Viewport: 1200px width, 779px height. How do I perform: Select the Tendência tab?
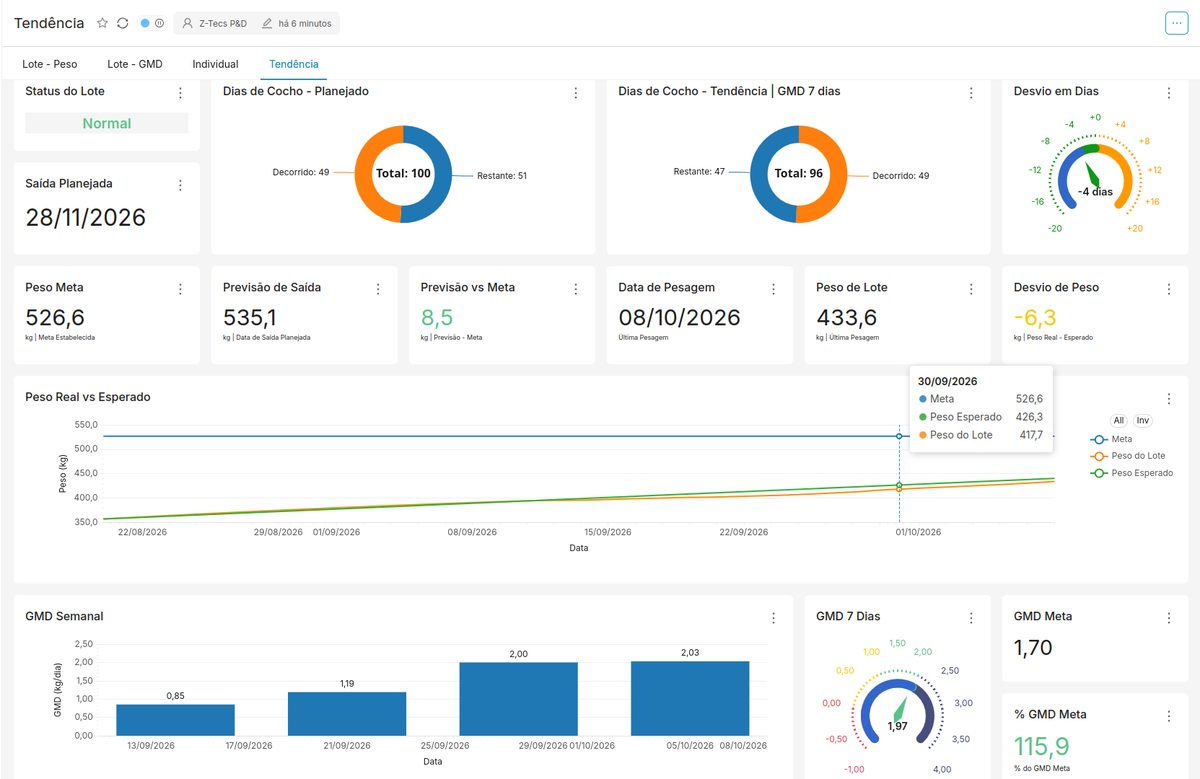point(294,64)
